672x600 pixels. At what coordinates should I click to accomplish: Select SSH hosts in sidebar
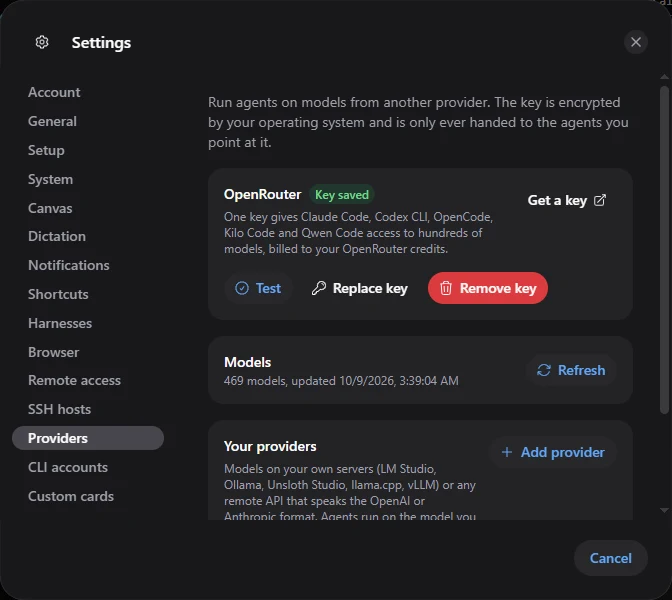click(x=60, y=409)
